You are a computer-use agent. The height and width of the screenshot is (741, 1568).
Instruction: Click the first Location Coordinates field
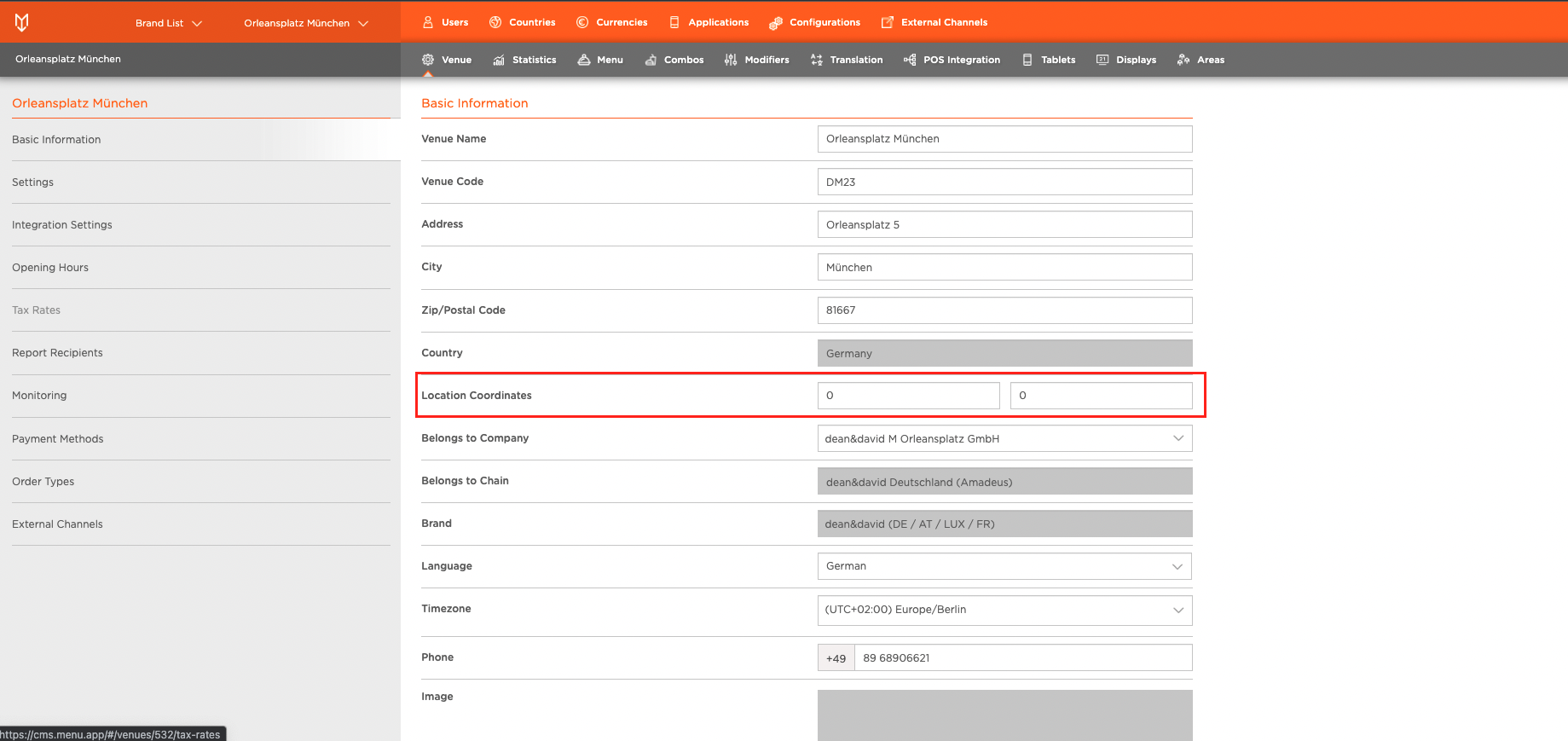point(909,396)
